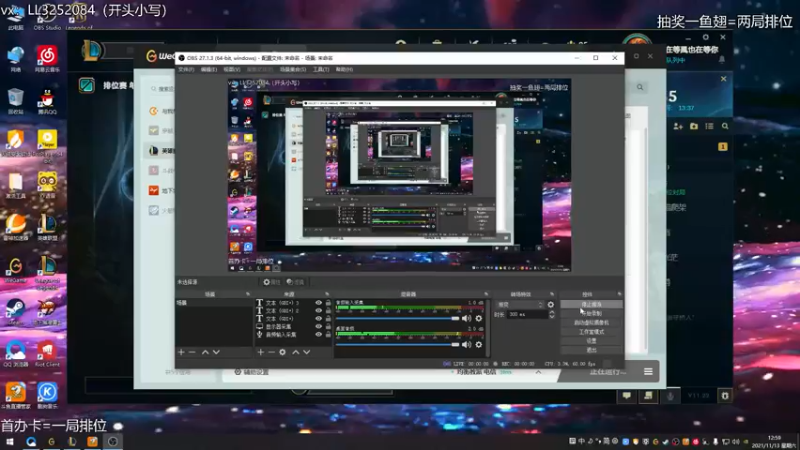Open settings gear of the first mixer channel
The height and width of the screenshot is (450, 800).
tap(479, 318)
